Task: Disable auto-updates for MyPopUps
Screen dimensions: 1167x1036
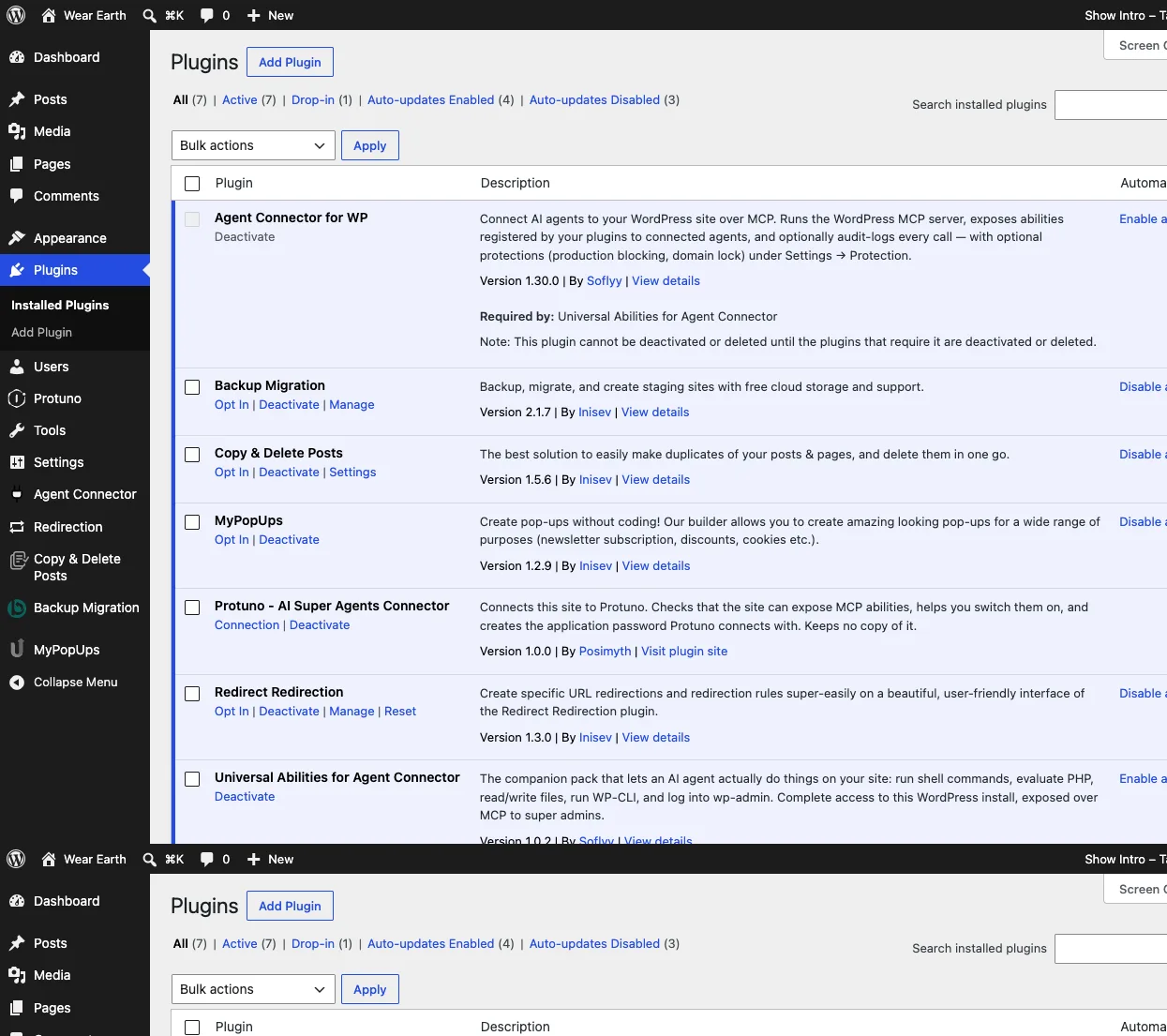Action: pos(1143,521)
